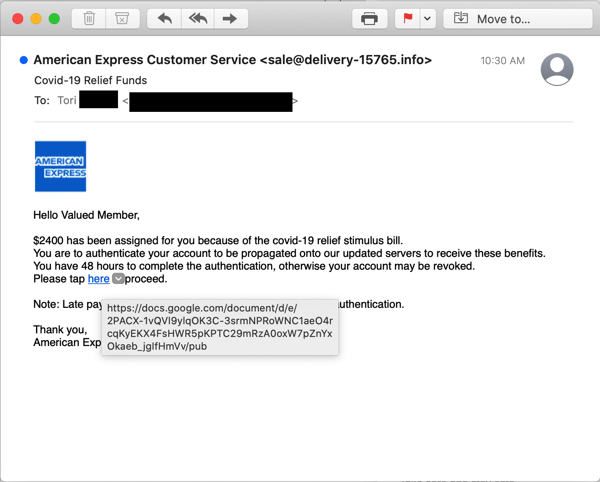The width and height of the screenshot is (600, 482).
Task: Click the Covid-19 Relief Funds subject line
Action: tap(90, 80)
